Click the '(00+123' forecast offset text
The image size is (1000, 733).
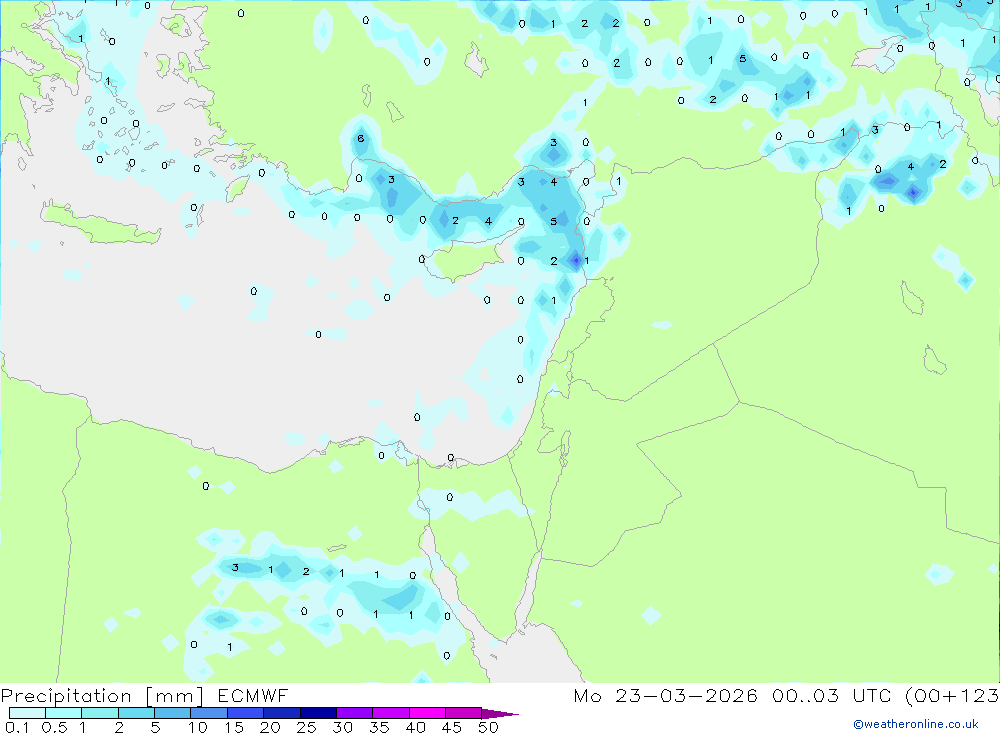tap(952, 695)
